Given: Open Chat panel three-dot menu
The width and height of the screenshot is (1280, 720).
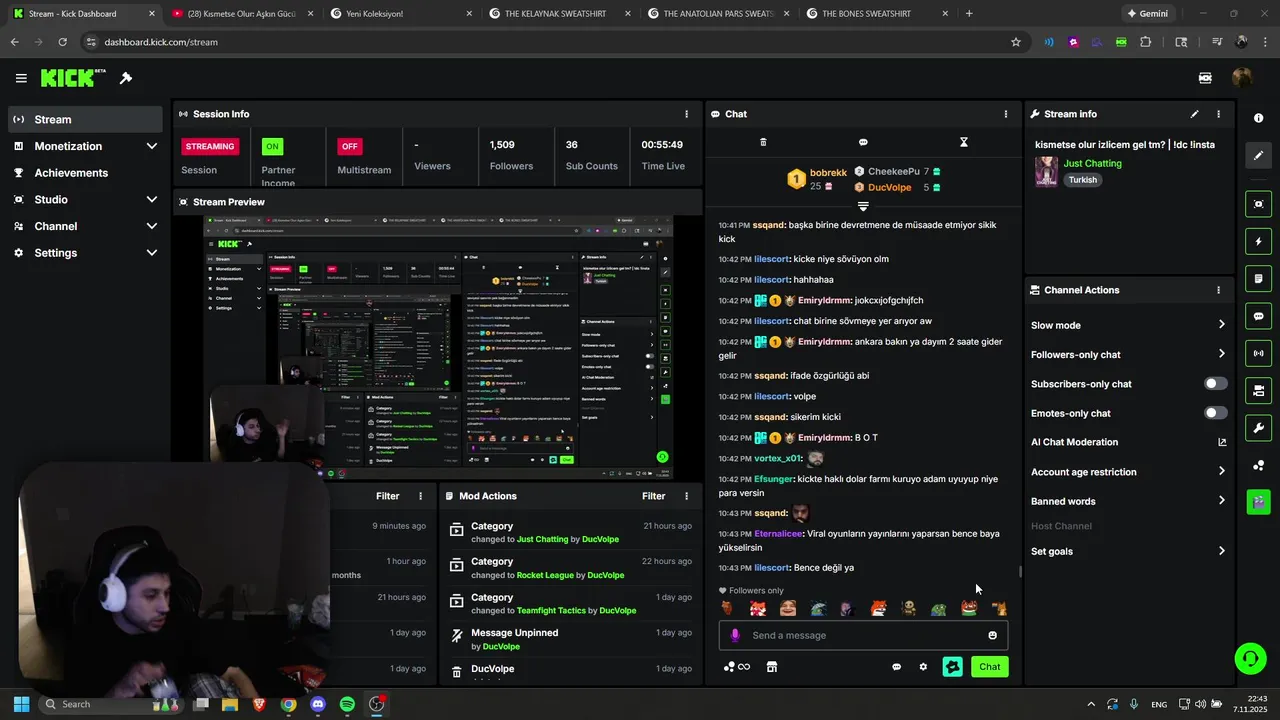Looking at the screenshot, I should tap(1006, 114).
